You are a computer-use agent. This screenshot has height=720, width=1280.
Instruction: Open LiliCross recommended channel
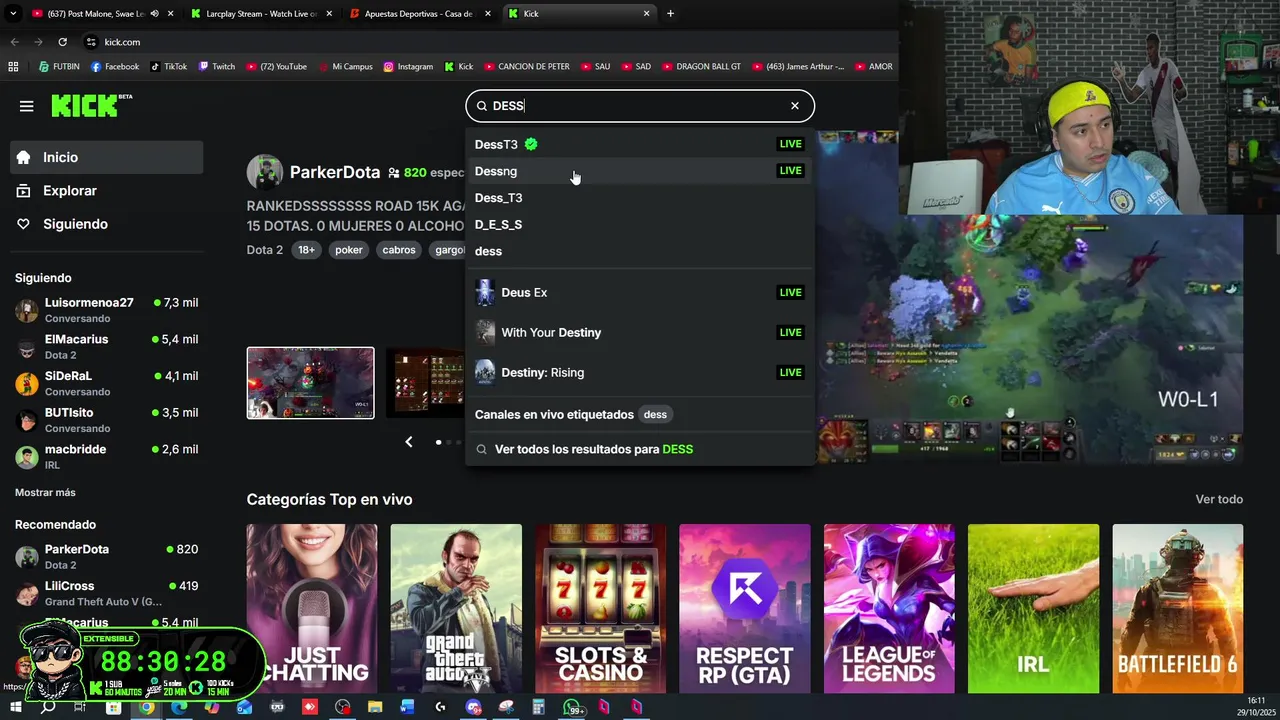[107, 593]
